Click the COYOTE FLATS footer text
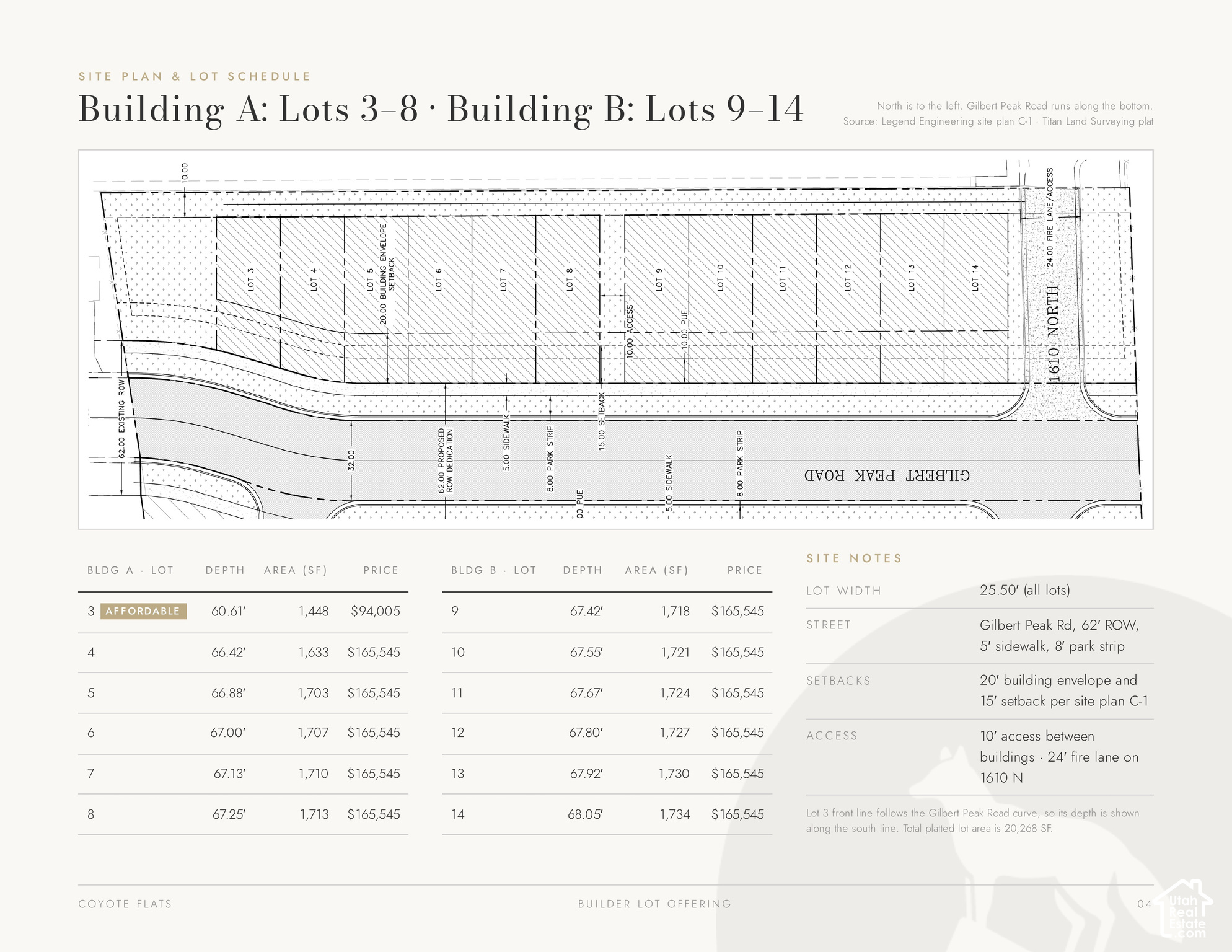The image size is (1232, 952). (x=125, y=904)
